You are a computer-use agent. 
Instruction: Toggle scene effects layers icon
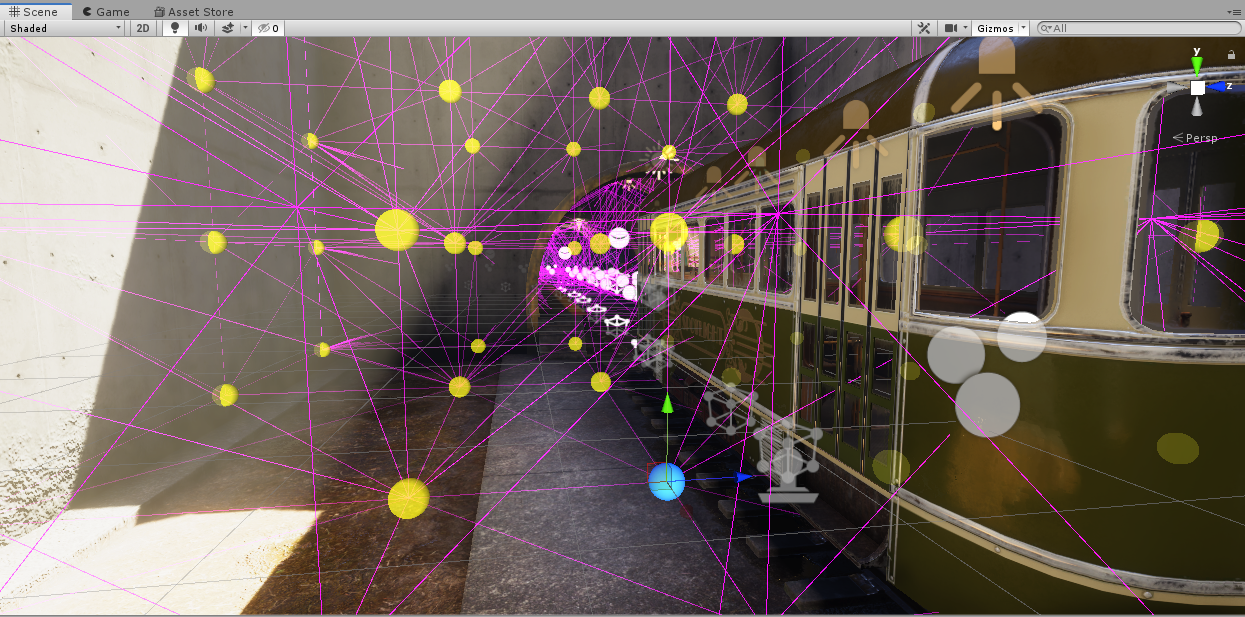pos(227,28)
